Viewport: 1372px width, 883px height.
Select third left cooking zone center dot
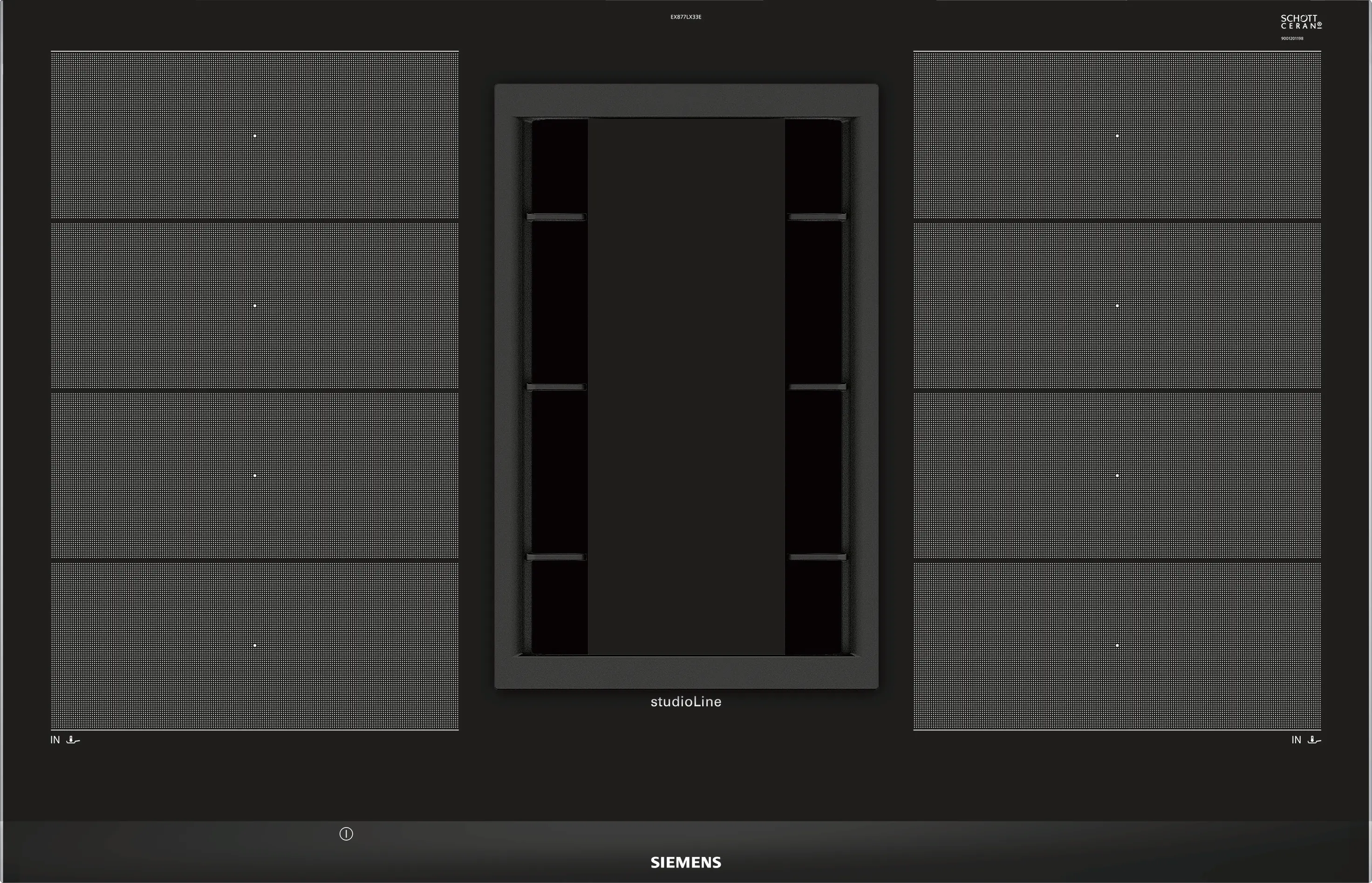tap(255, 475)
